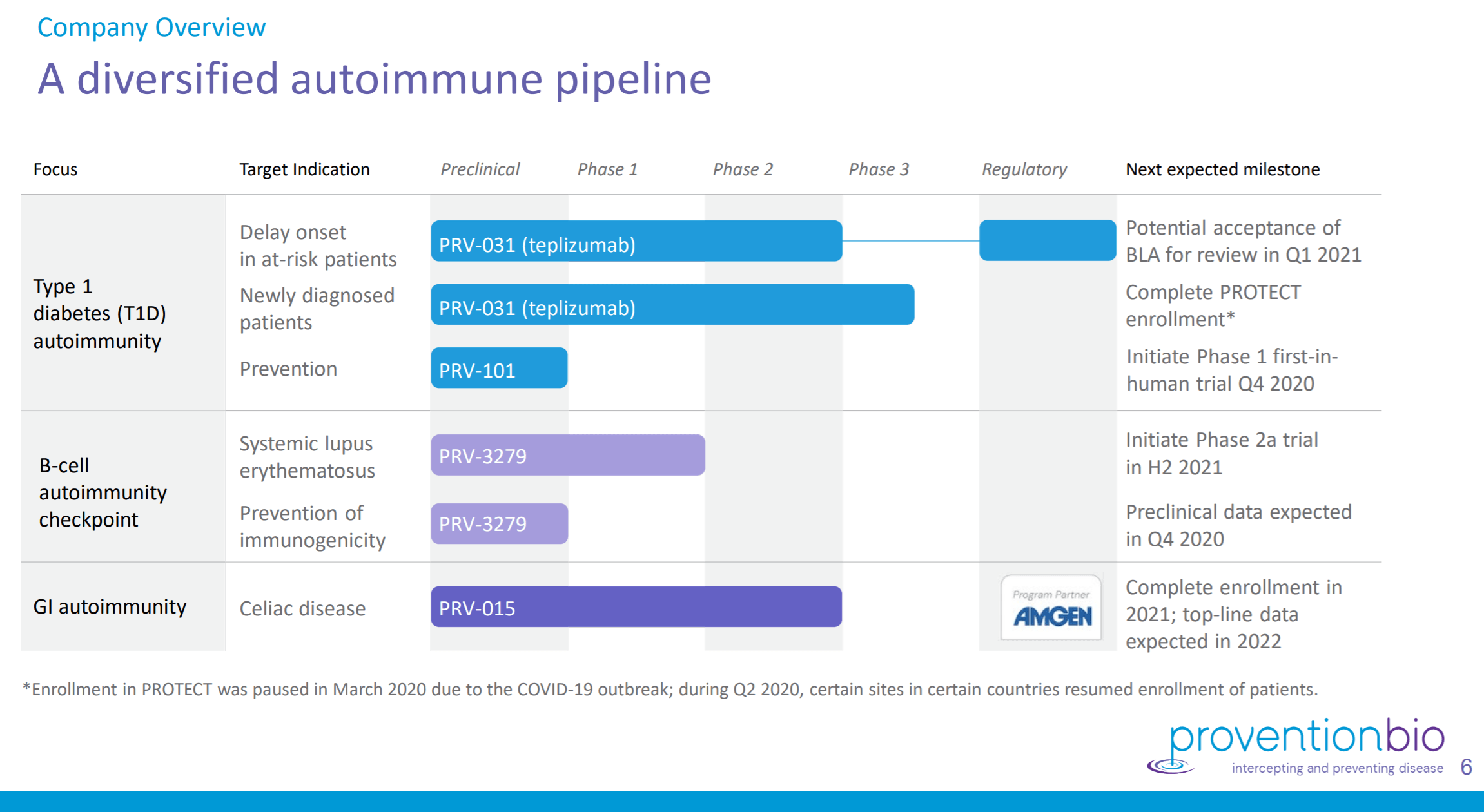Click the 'Company Overview' heading
1484x812 pixels.
151,28
